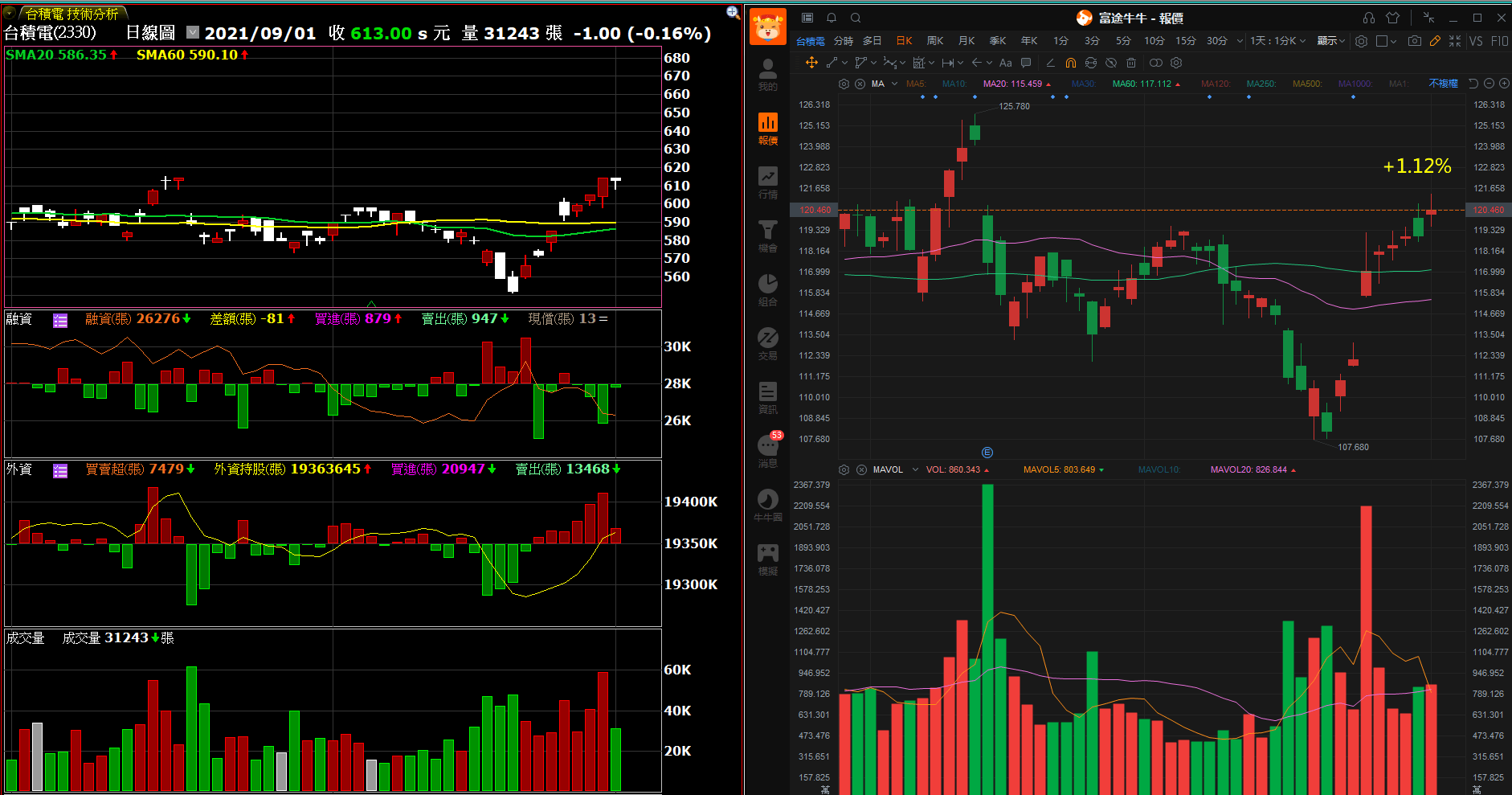Click the blue E earnings marker on chart
This screenshot has height=795, width=1512.
(987, 453)
